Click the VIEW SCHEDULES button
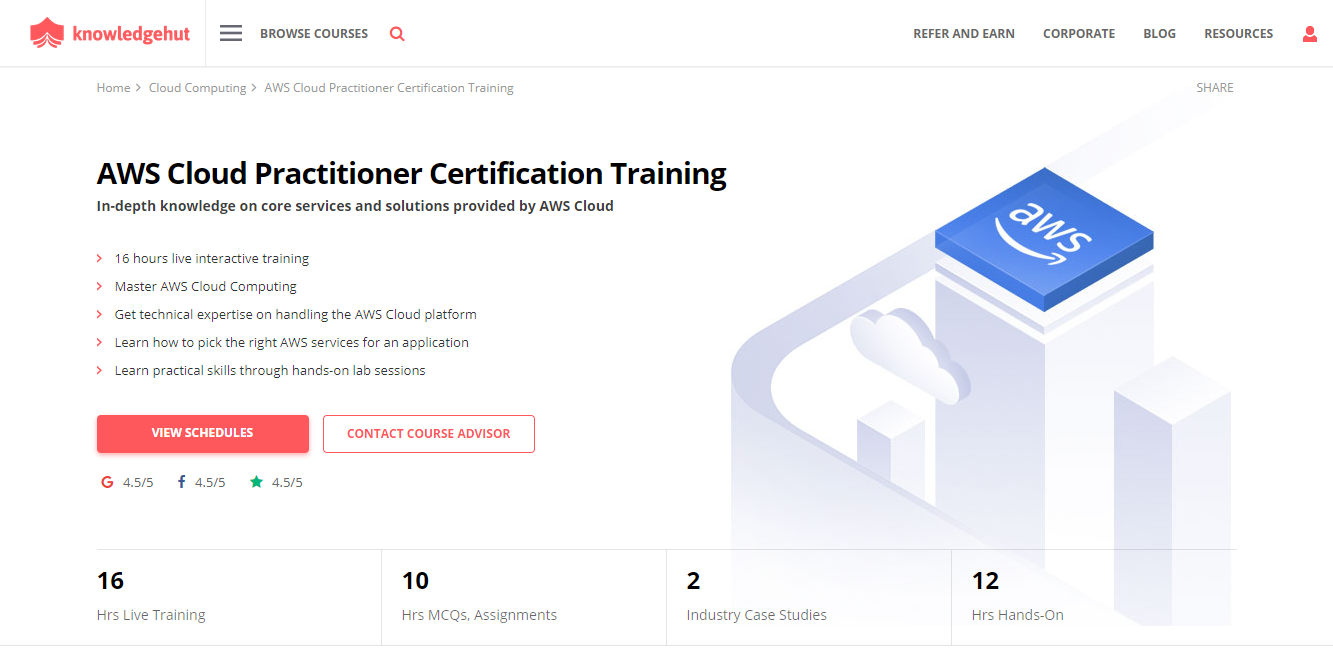This screenshot has height=648, width=1333. pos(202,433)
